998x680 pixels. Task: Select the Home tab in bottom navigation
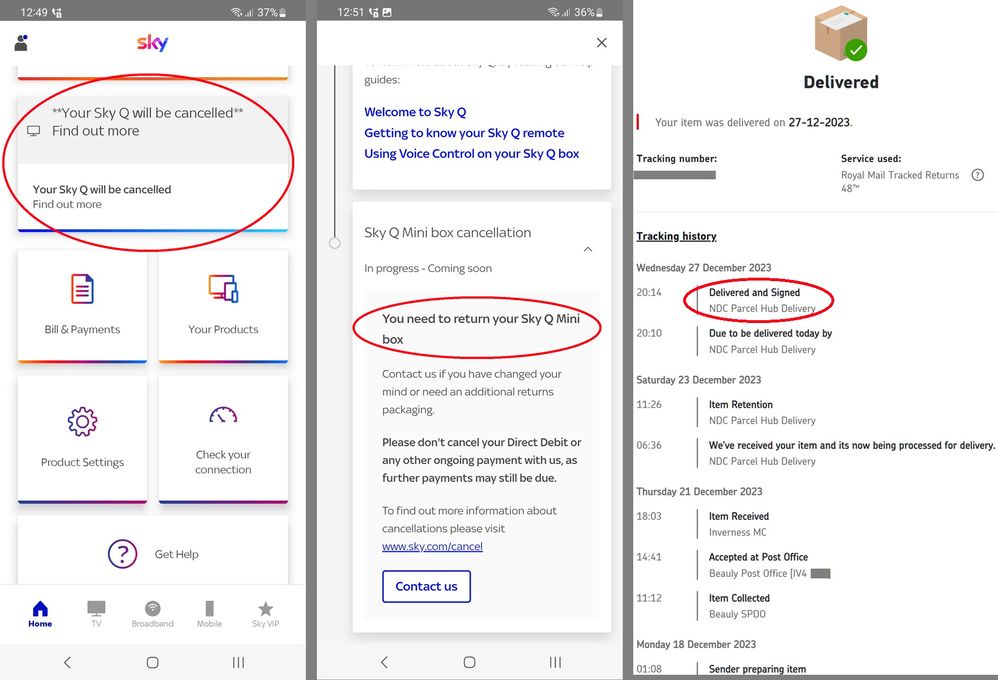(40, 614)
